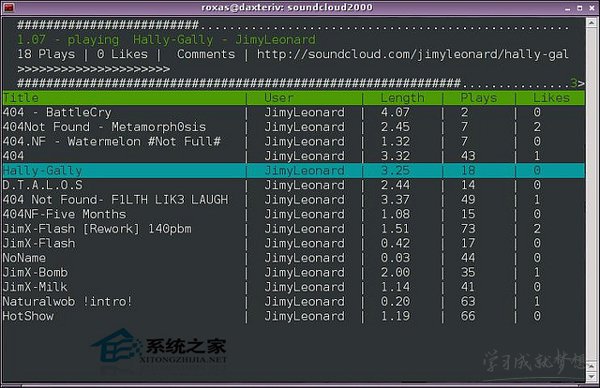
Task: Click the scrollbar down arrow at bottom
Action: (x=591, y=377)
